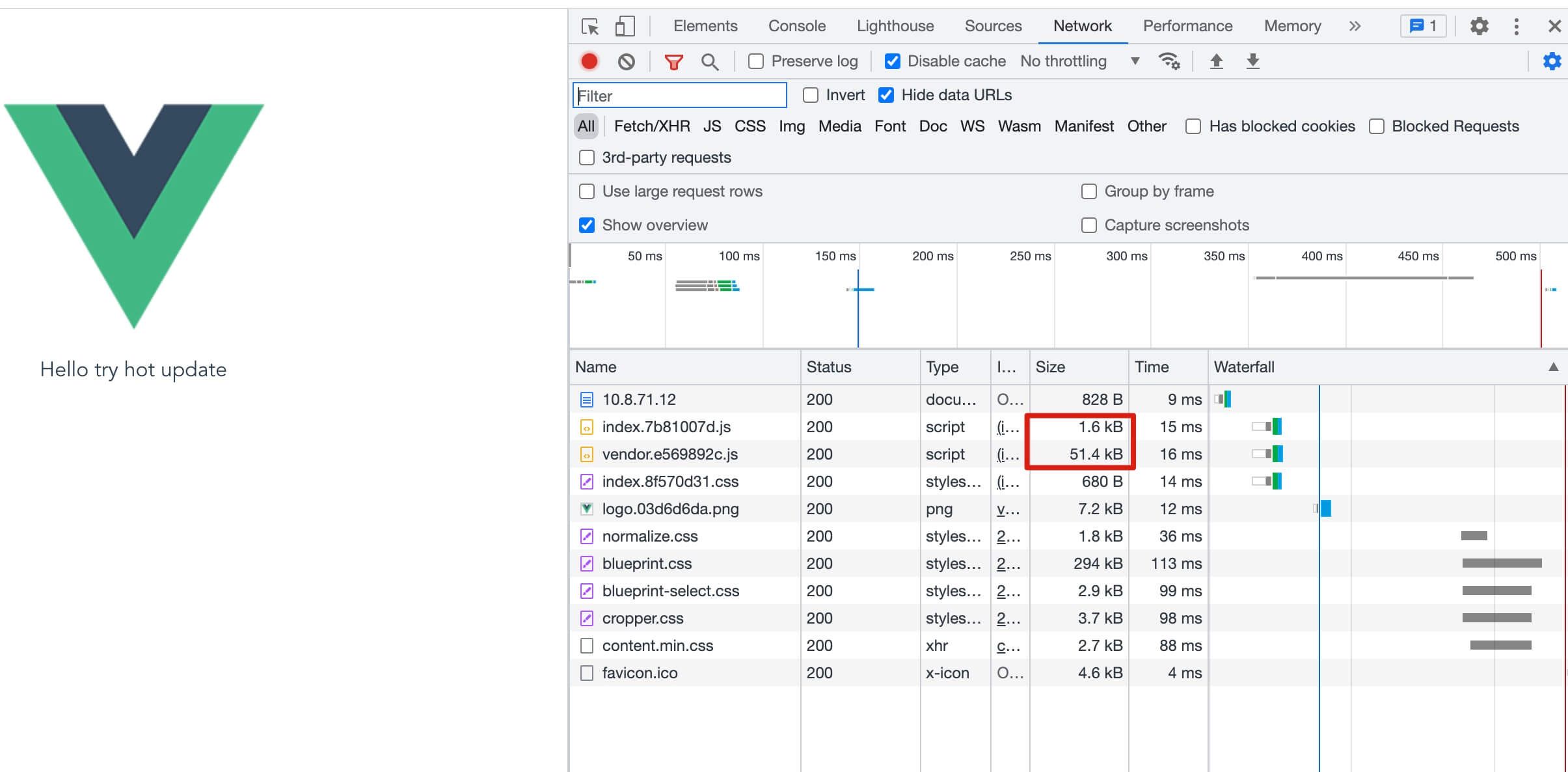Viewport: 1568px width, 772px height.
Task: Open DevTools three-dot customize menu
Action: (1516, 27)
